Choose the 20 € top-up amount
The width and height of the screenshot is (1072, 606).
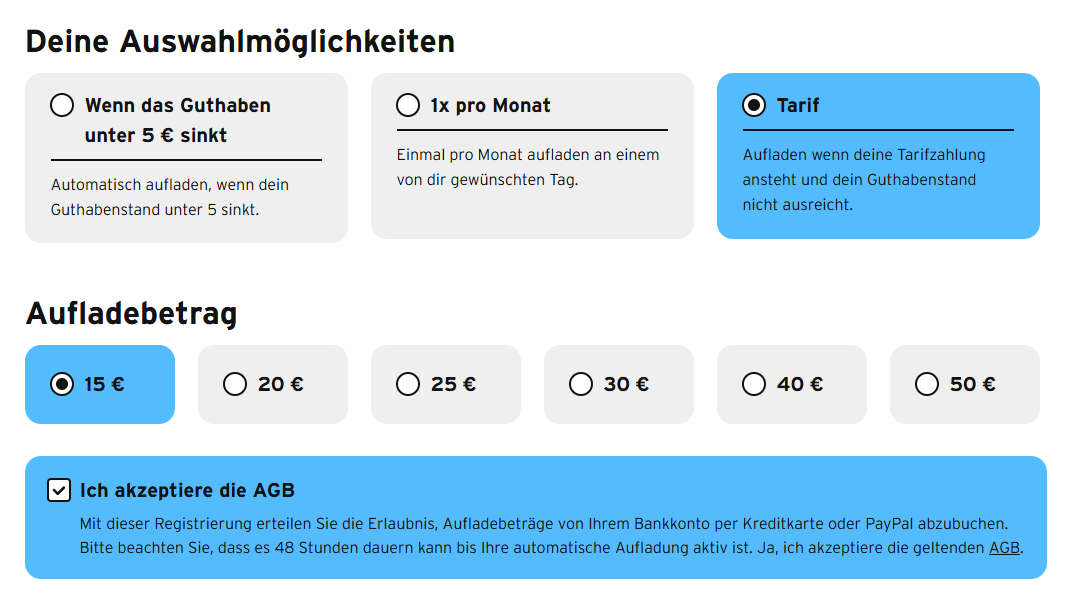pos(273,384)
